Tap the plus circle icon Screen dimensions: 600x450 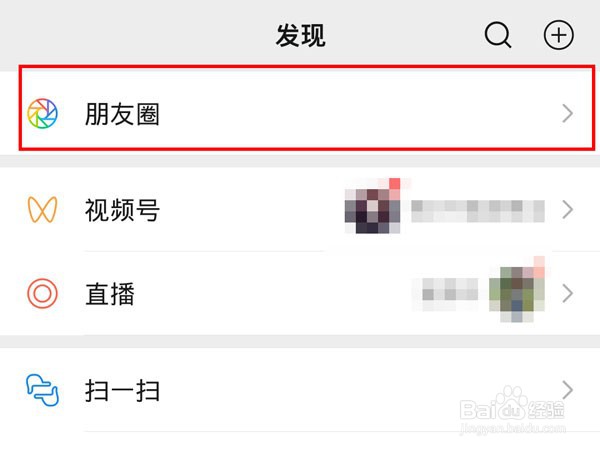point(559,35)
